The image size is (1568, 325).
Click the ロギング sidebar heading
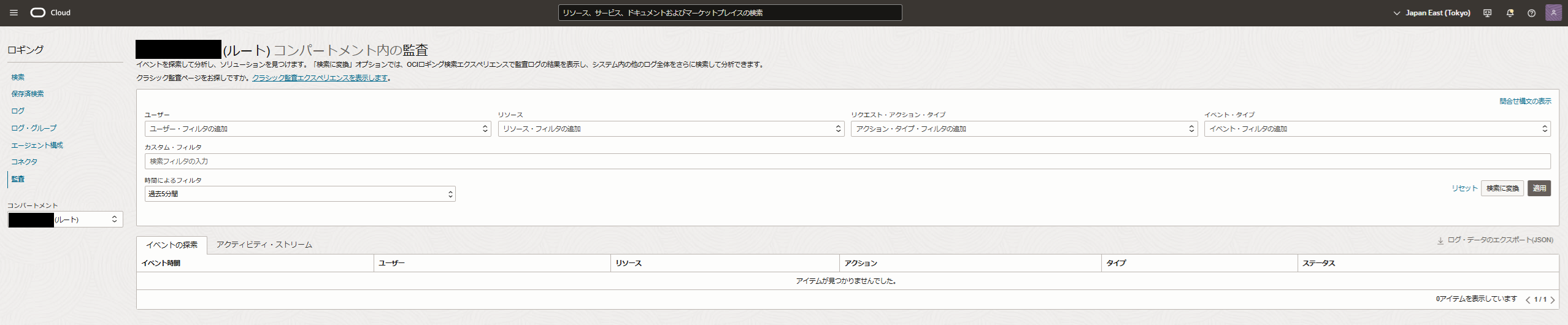(x=25, y=50)
